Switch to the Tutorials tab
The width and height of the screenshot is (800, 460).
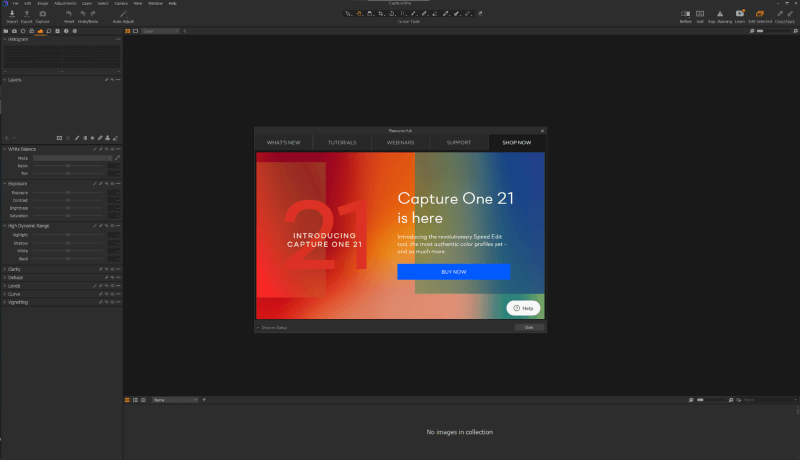[342, 143]
